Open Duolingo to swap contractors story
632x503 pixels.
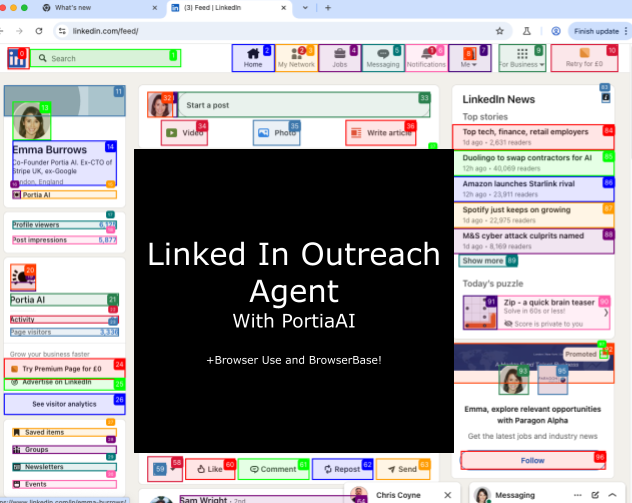point(533,163)
